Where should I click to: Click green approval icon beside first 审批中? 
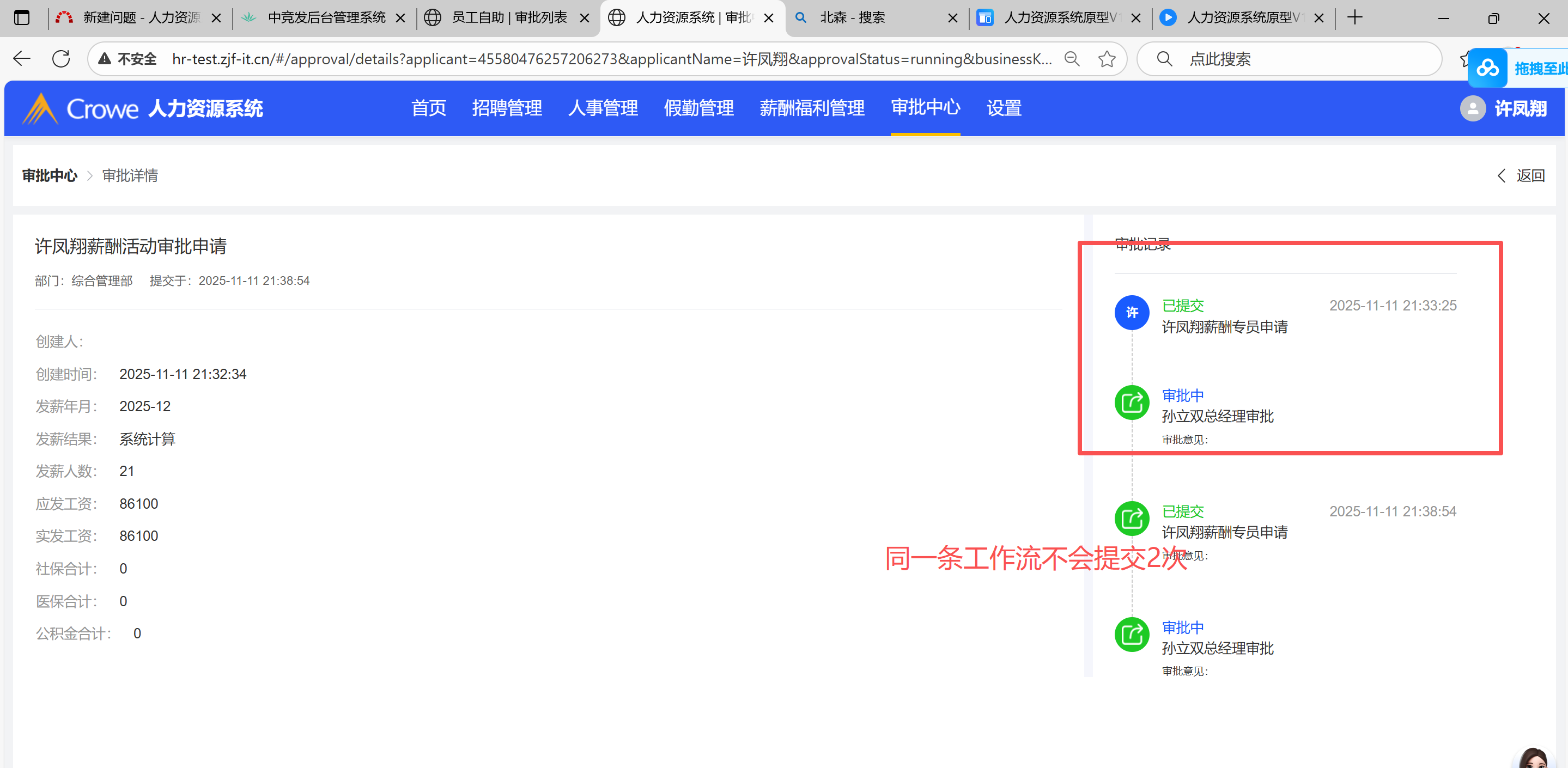tap(1132, 403)
